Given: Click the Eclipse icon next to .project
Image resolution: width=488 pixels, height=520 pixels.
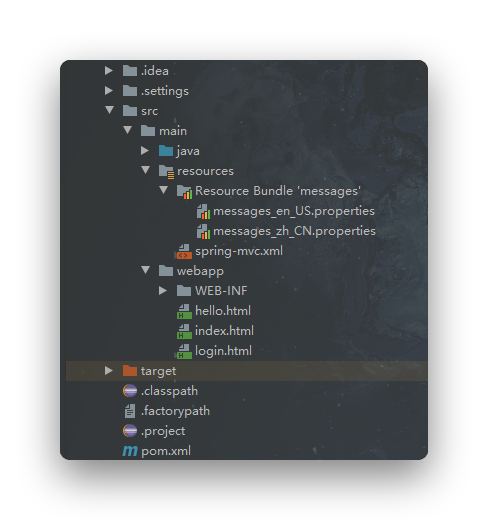Looking at the screenshot, I should point(130,431).
